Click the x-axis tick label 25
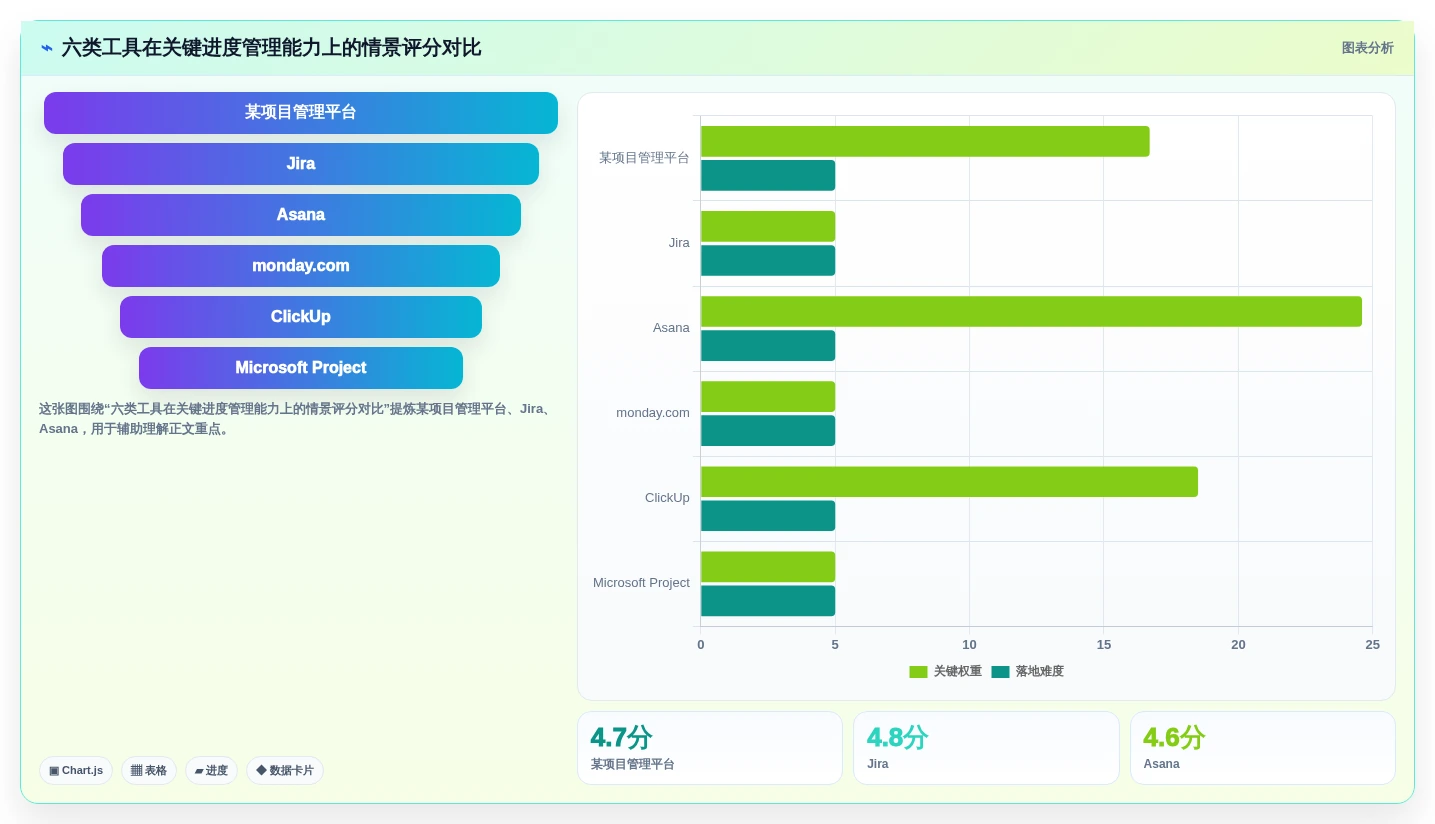1435x824 pixels. coord(1372,645)
